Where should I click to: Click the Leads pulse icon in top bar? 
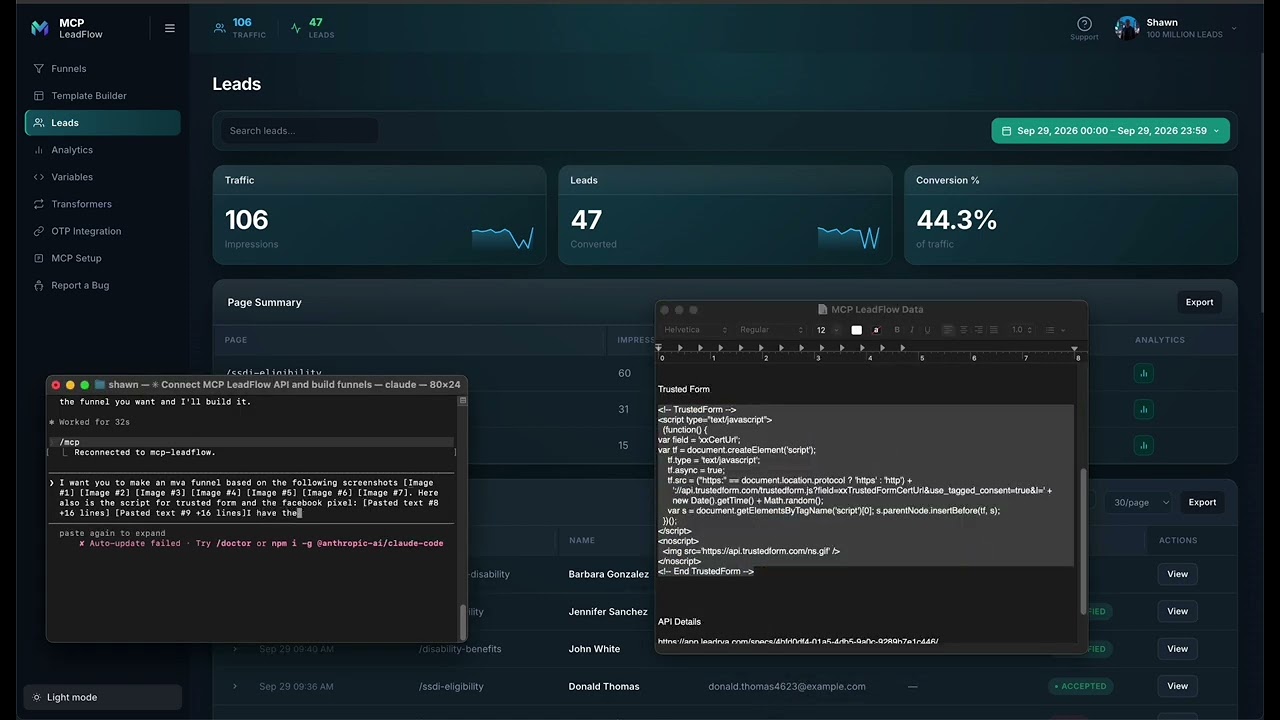coord(296,28)
